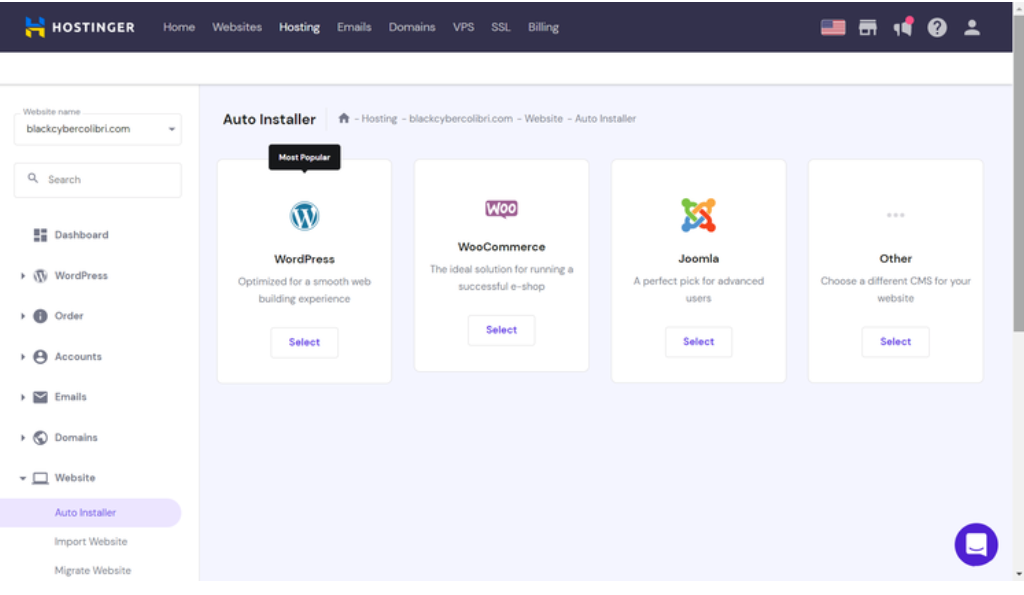
Task: Click the search magnifier icon in sidebar
Action: click(33, 178)
